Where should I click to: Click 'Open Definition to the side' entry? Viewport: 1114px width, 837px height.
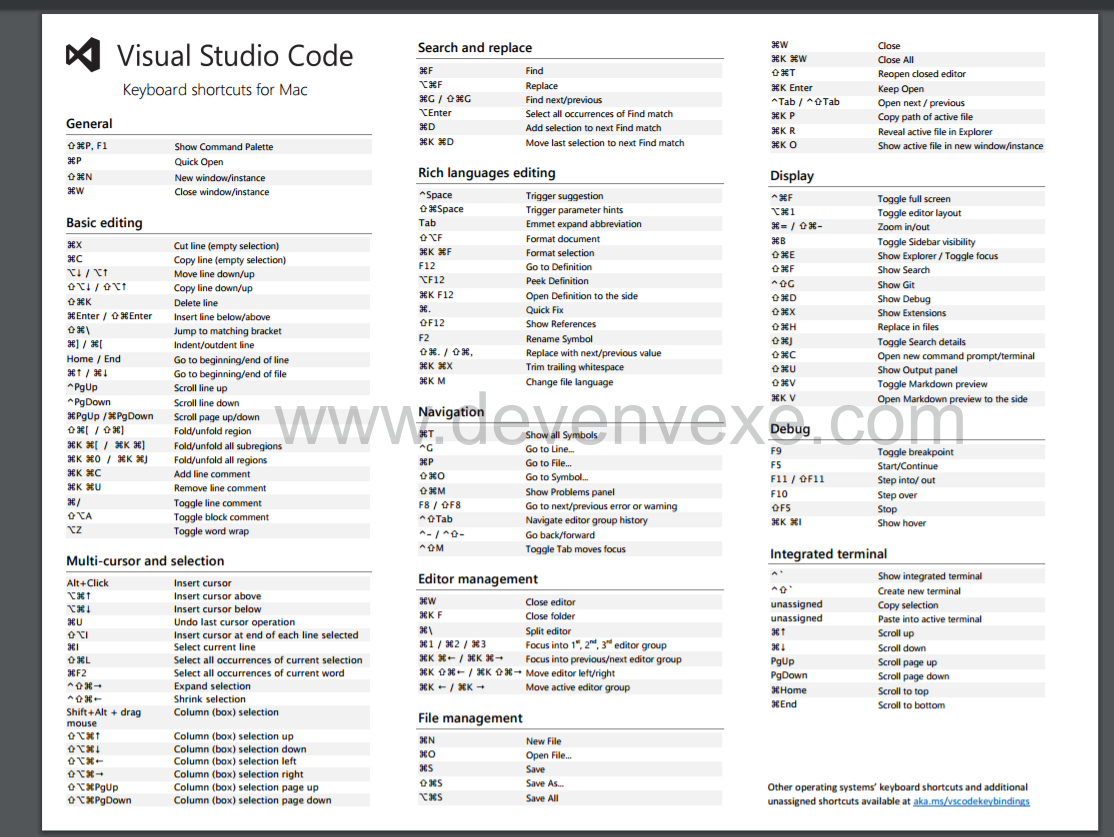582,296
